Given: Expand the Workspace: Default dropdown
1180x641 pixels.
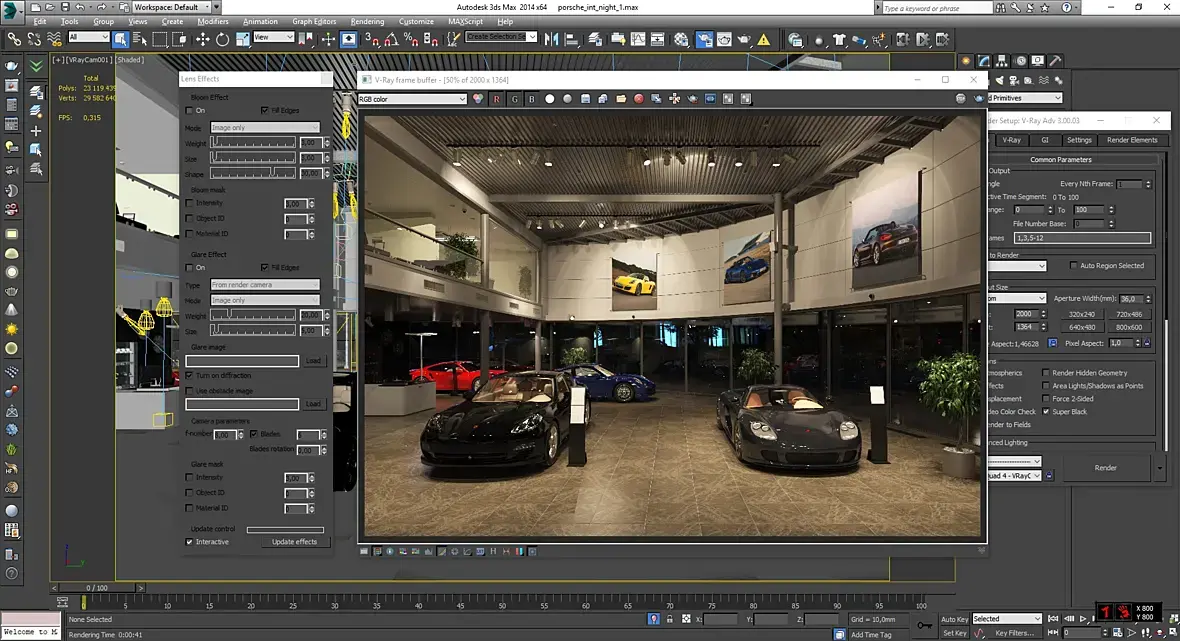Looking at the screenshot, I should click(x=172, y=7).
